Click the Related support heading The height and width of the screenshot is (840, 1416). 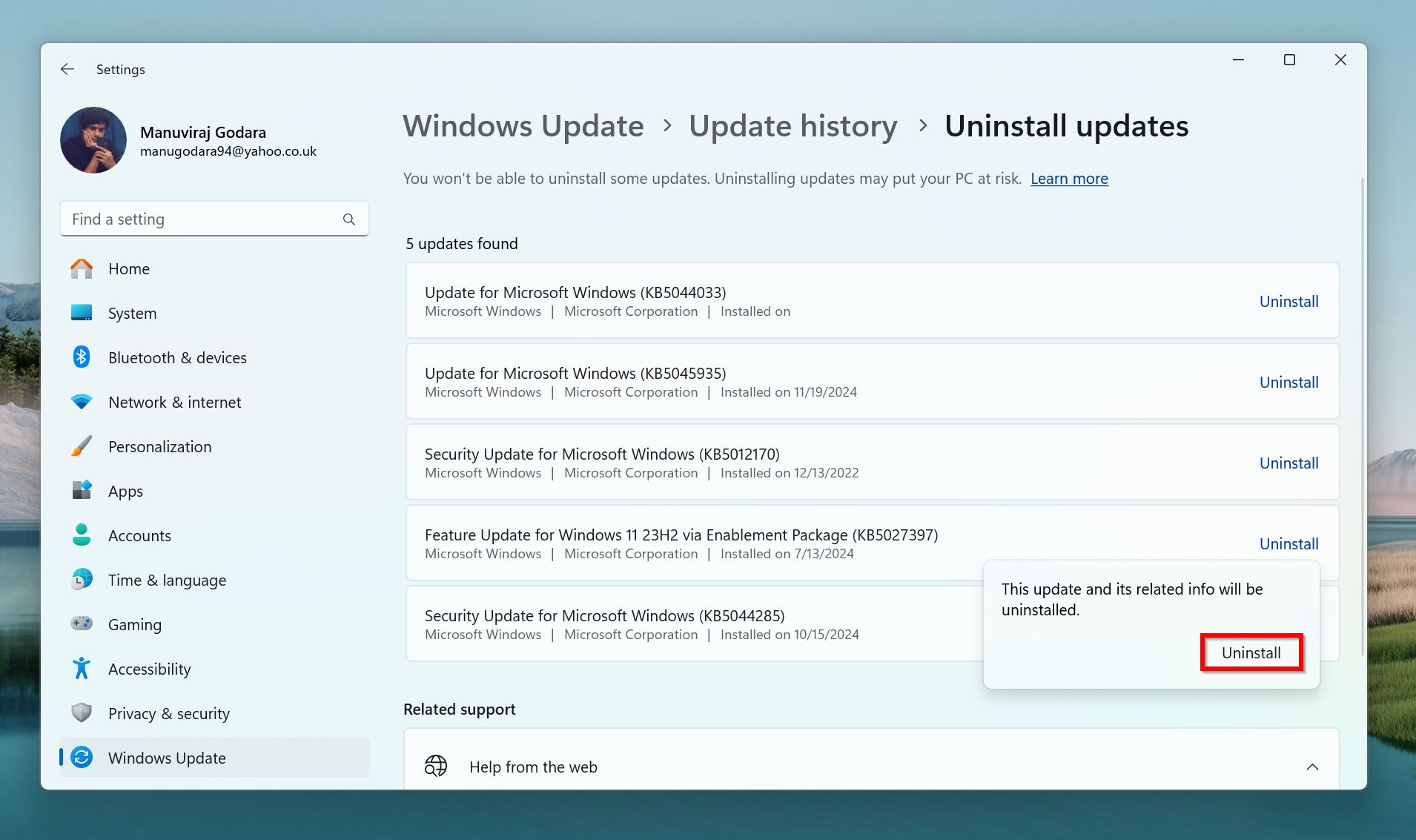pyautogui.click(x=460, y=709)
